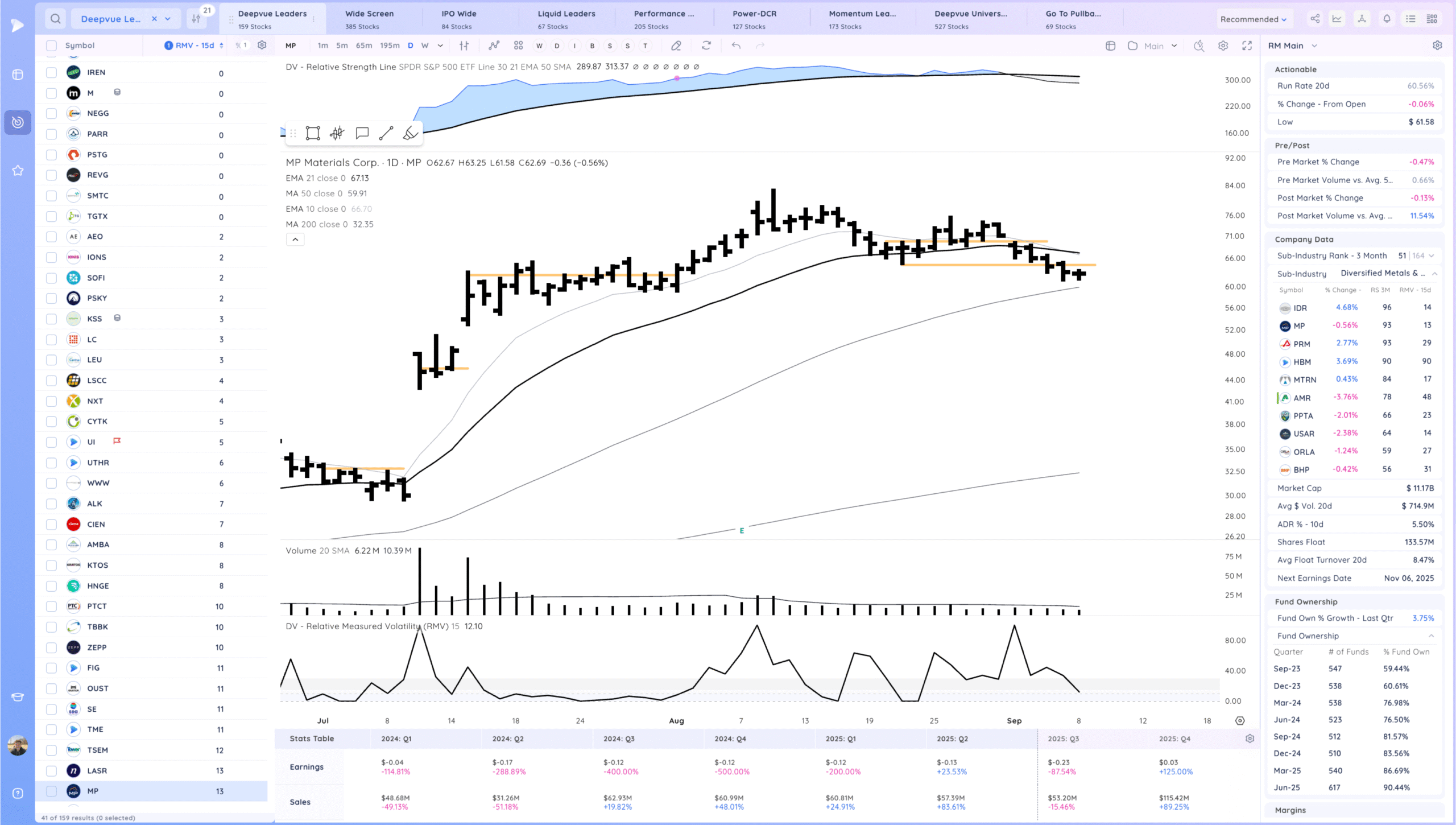The height and width of the screenshot is (825, 1456).
Task: Switch to list view icon
Action: (1410, 19)
